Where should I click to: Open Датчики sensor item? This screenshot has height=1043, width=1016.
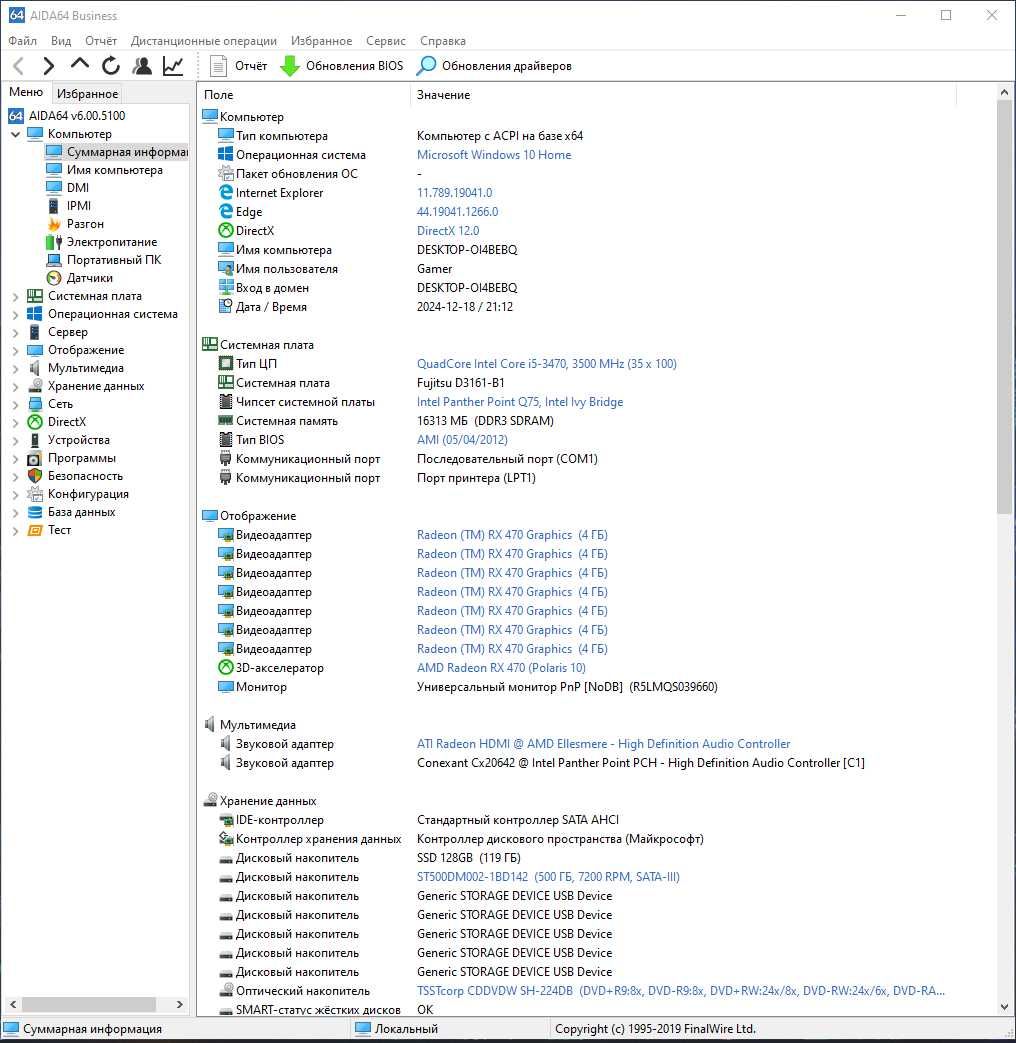coord(90,277)
